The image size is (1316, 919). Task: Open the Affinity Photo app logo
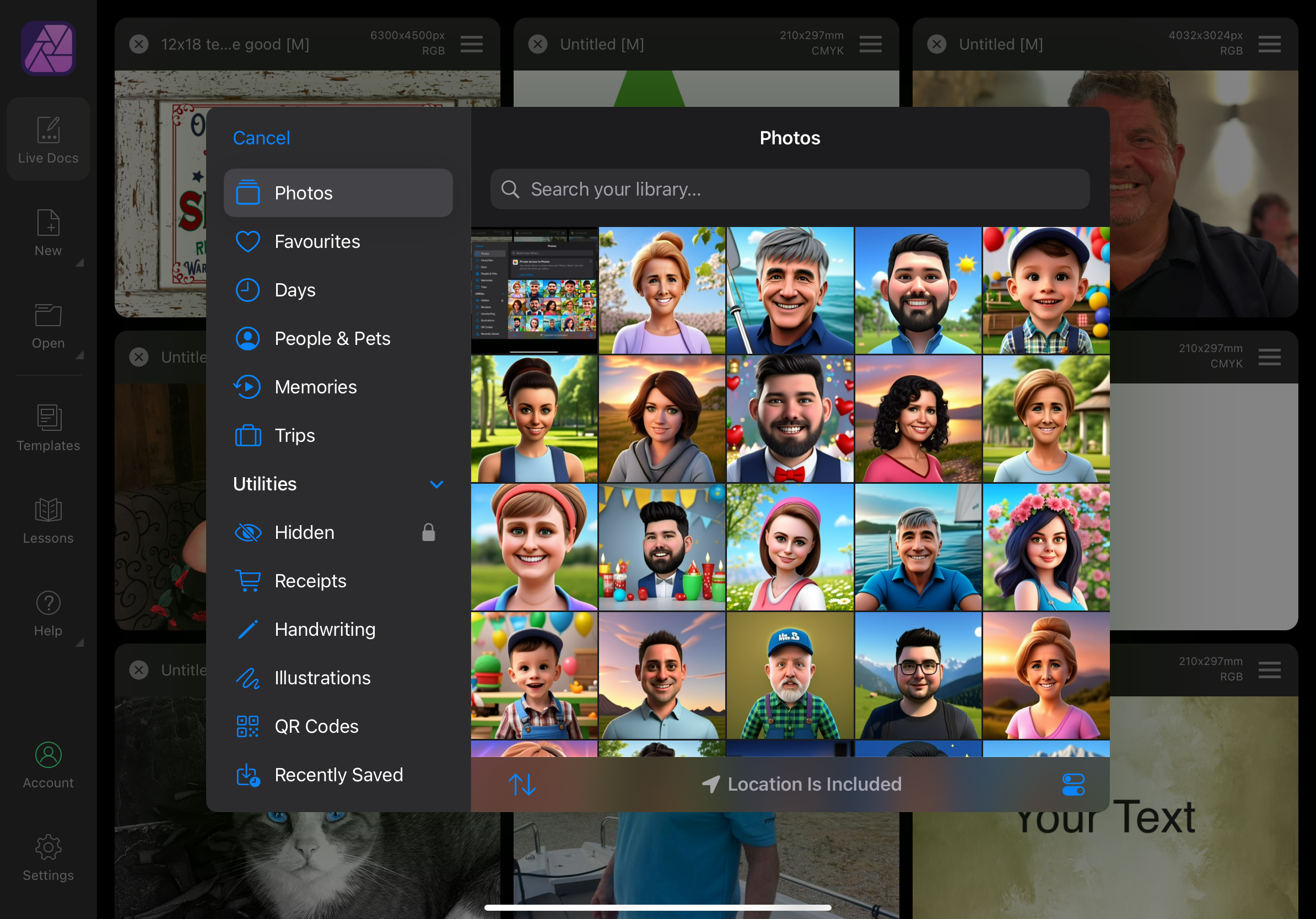[x=48, y=48]
